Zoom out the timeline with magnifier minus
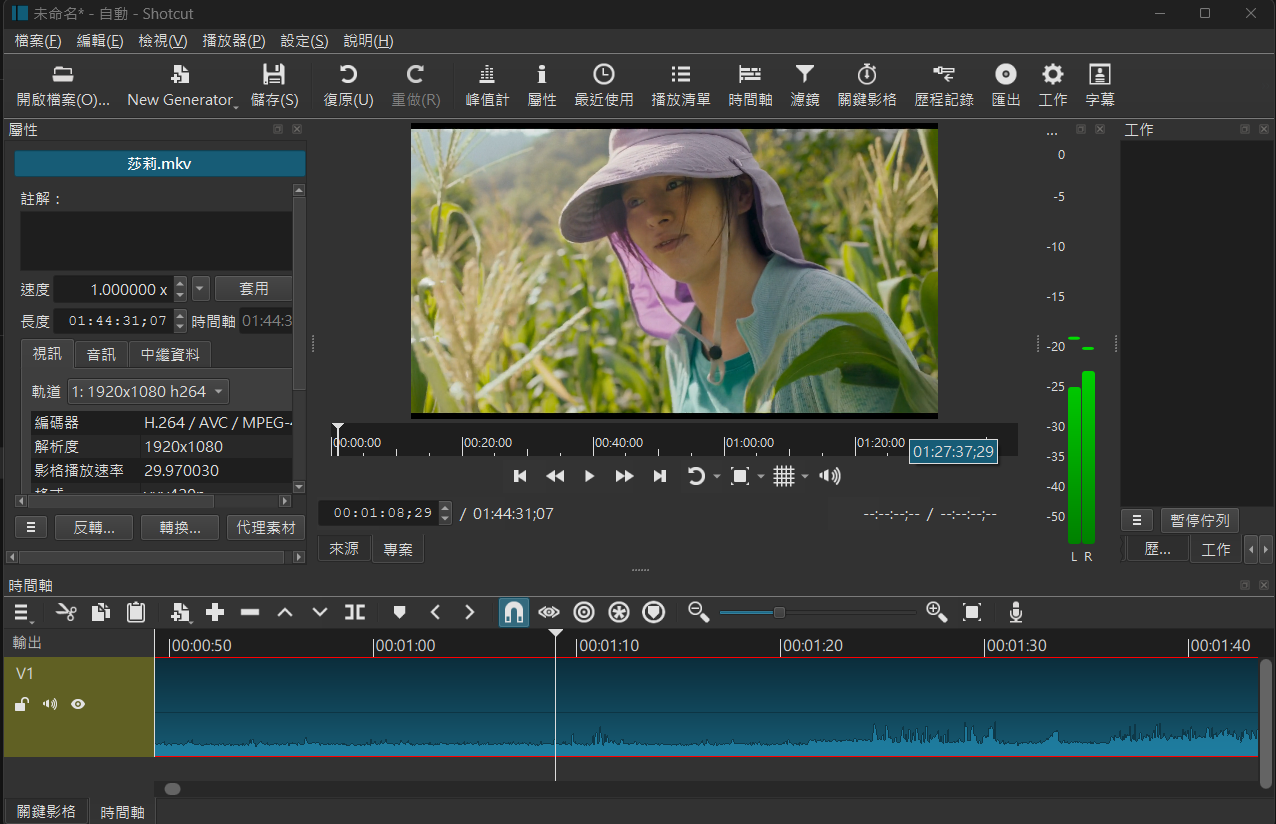The width and height of the screenshot is (1276, 824). pos(699,612)
